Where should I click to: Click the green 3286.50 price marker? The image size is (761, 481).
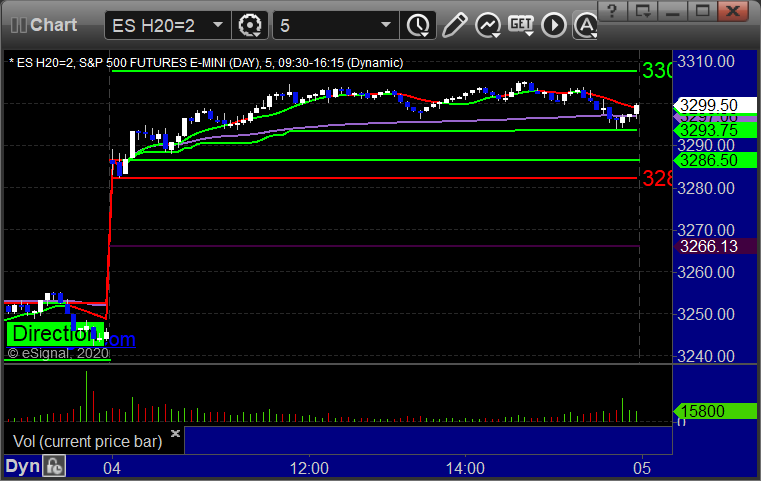point(715,160)
